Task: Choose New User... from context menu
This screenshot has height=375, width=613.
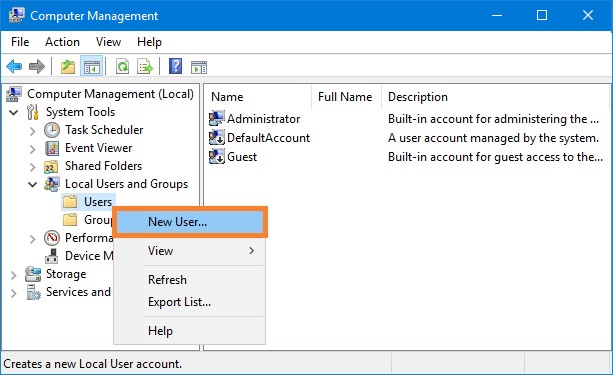Action: pyautogui.click(x=190, y=222)
